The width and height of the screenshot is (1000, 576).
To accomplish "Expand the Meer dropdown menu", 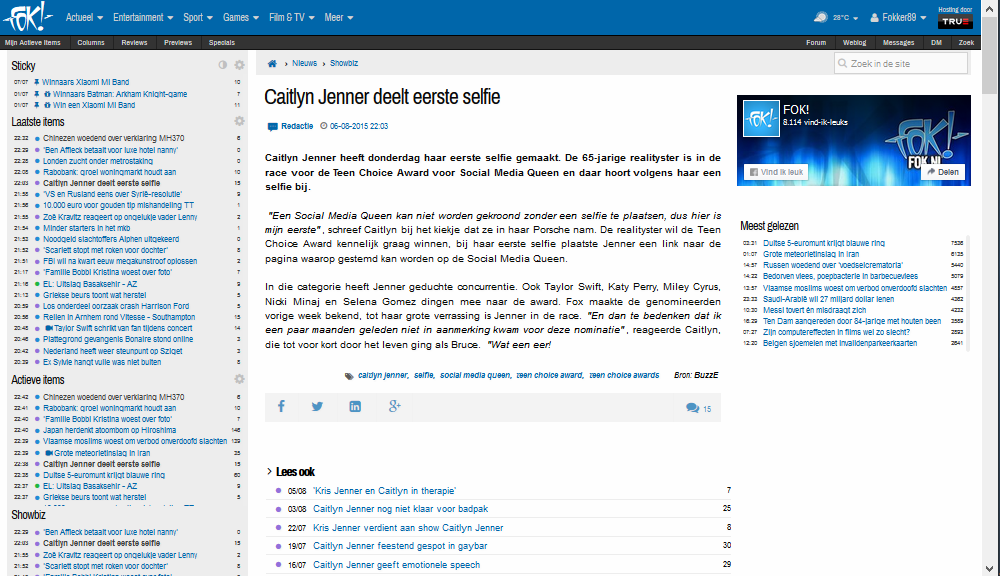I will (x=339, y=17).
